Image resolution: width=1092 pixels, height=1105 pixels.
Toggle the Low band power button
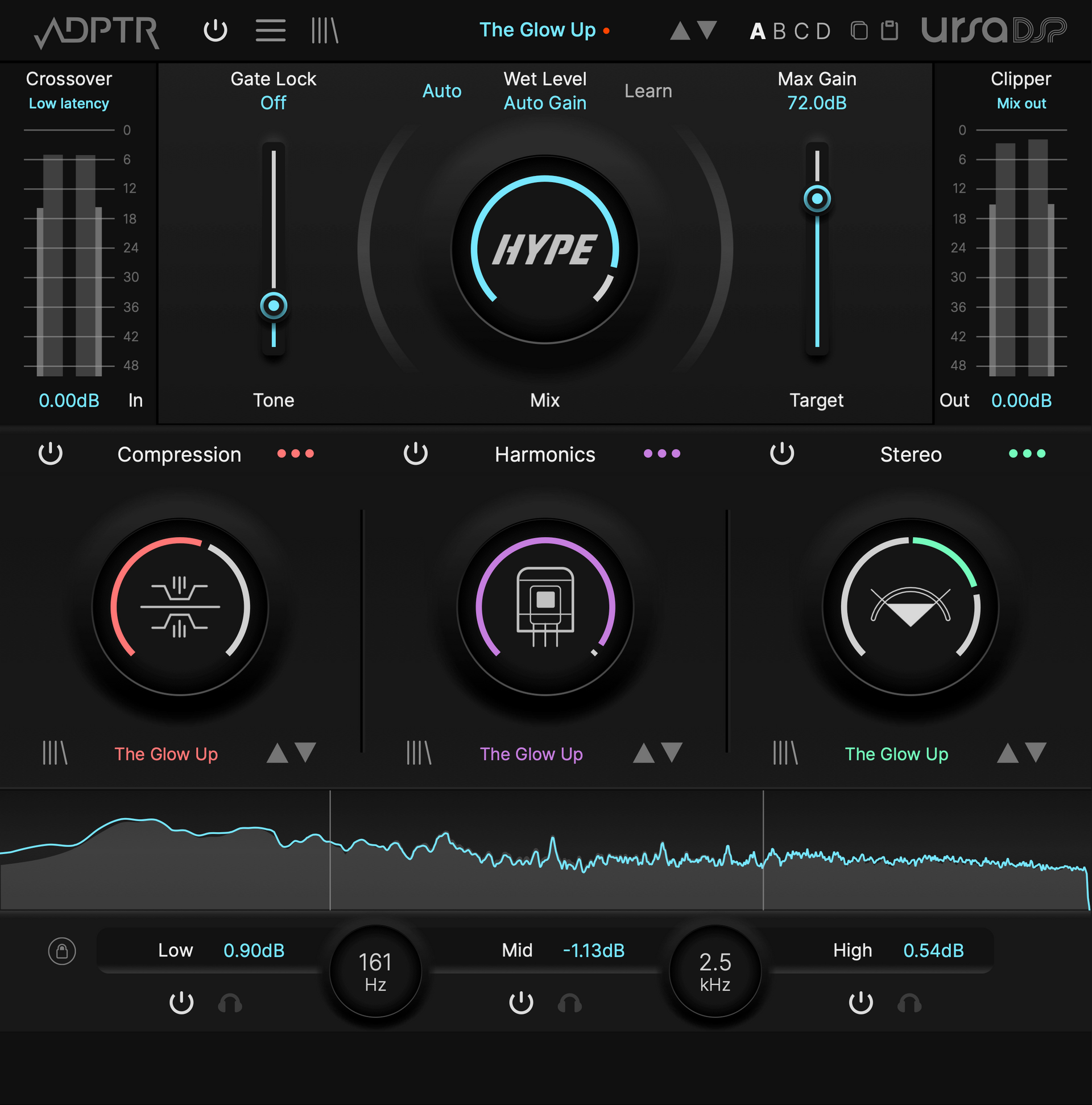coord(181,1003)
